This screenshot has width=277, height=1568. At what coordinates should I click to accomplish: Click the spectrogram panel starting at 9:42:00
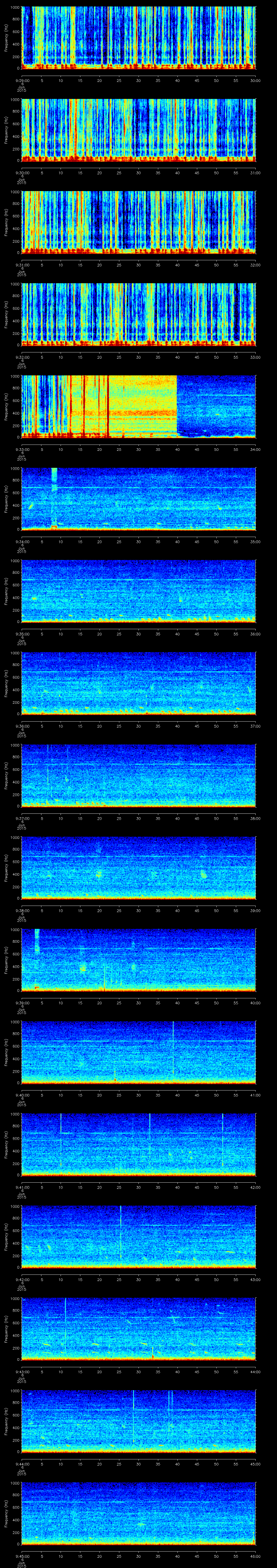[x=139, y=1237]
